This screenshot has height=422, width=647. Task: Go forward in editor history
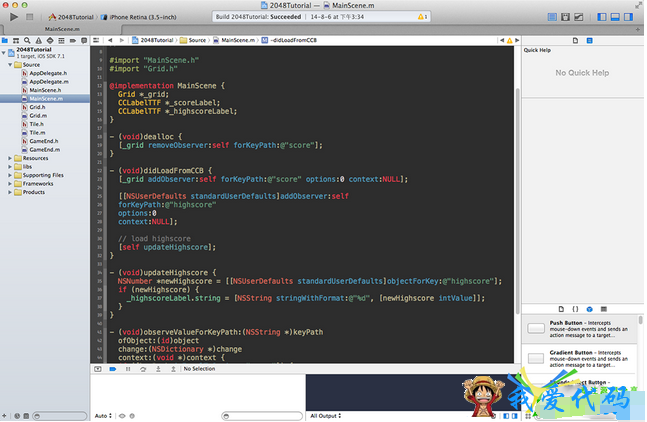tap(122, 40)
